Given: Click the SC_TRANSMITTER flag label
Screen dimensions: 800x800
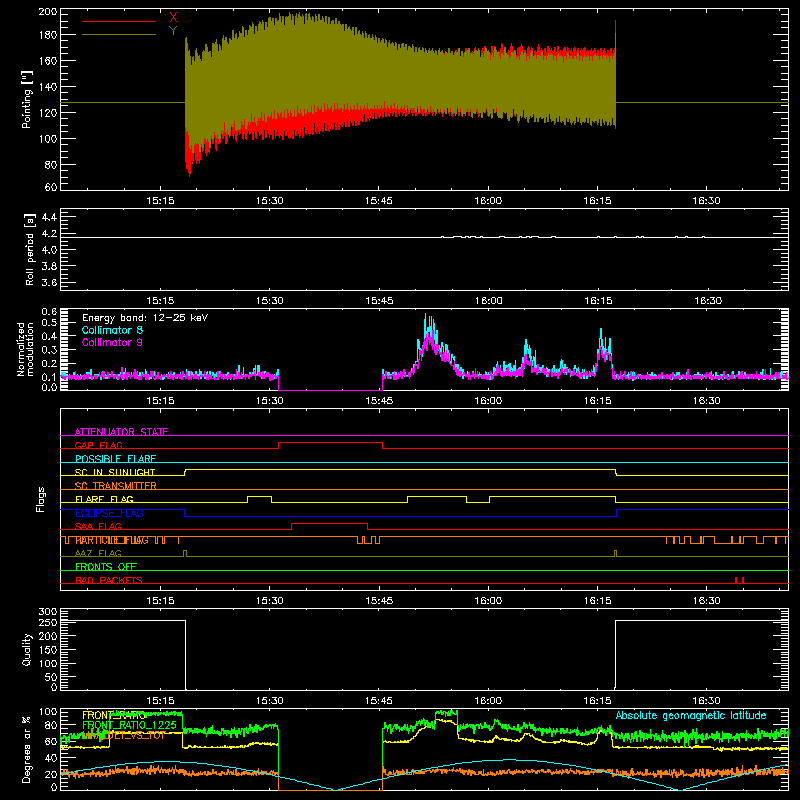Looking at the screenshot, I should [x=115, y=486].
